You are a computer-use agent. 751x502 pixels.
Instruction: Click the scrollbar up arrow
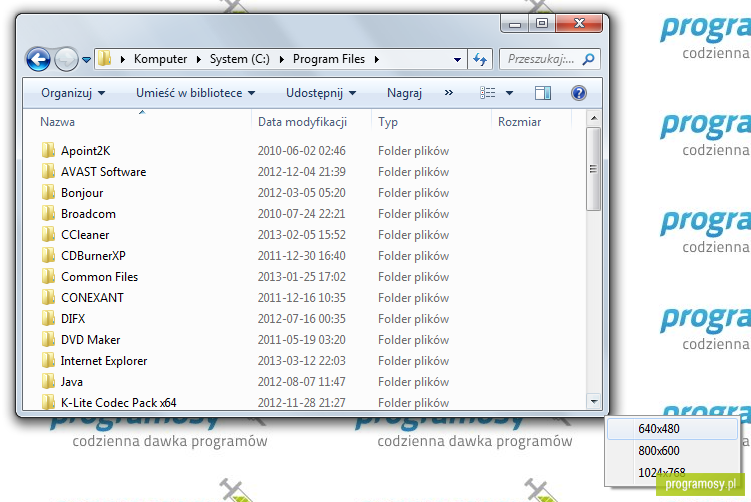point(593,118)
